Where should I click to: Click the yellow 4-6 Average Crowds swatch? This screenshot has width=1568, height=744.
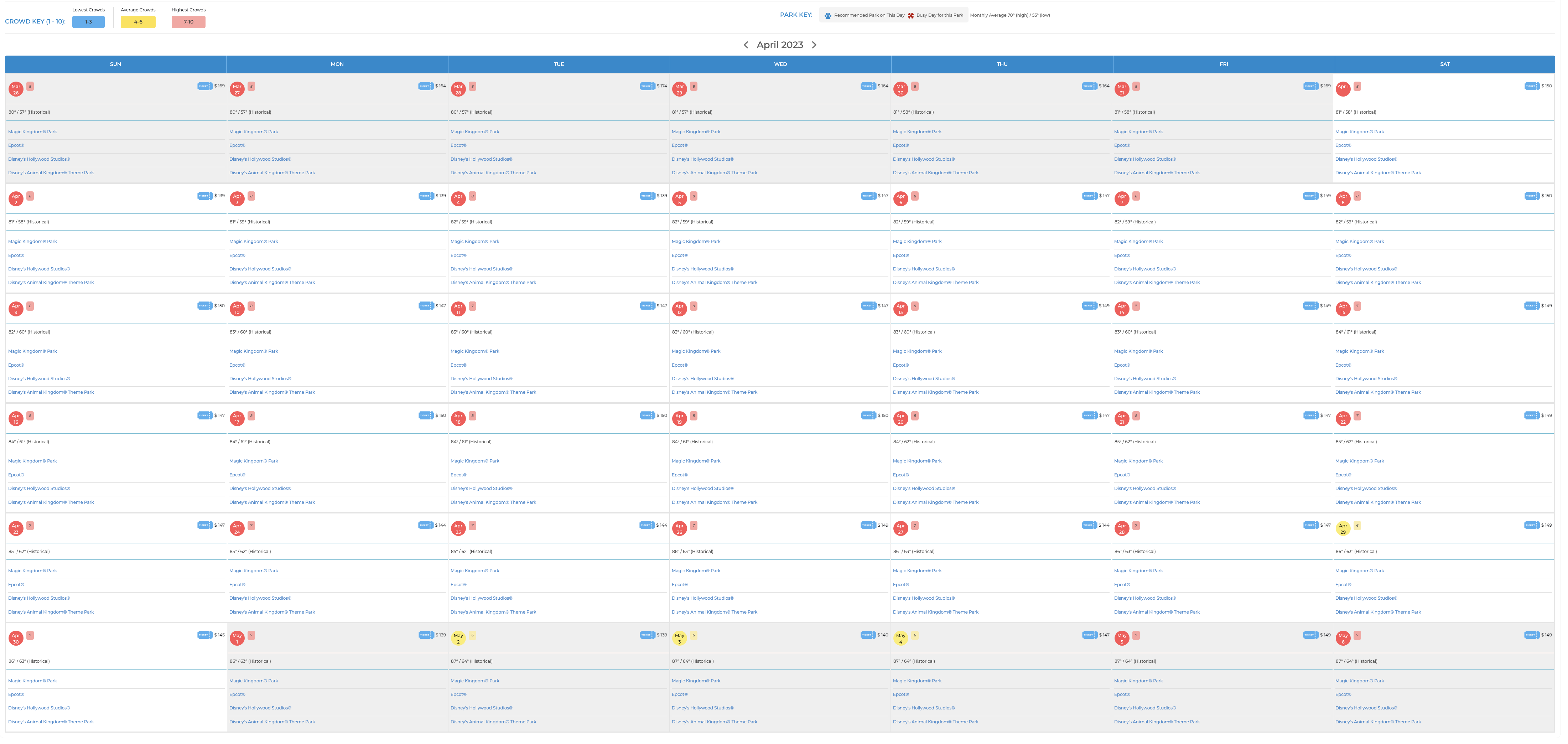tap(138, 22)
